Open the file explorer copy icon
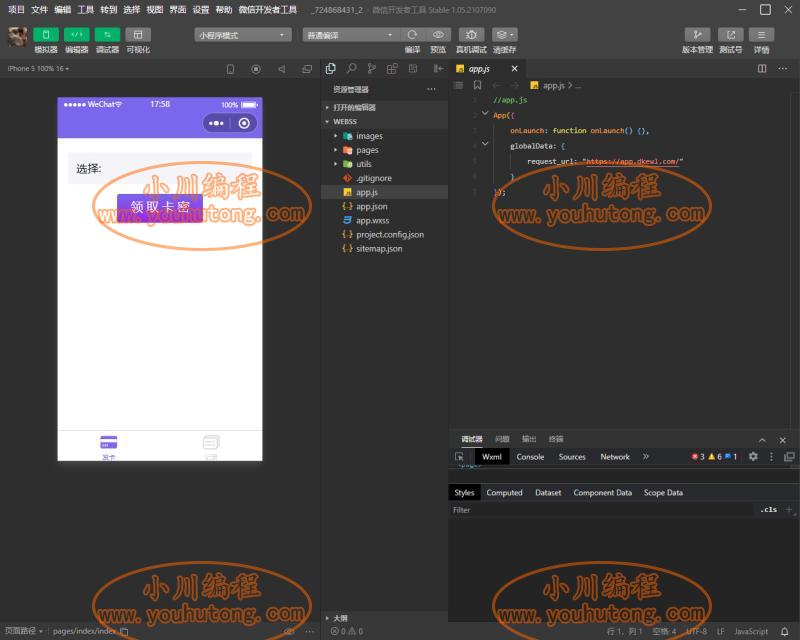Viewport: 800px width, 640px height. pyautogui.click(x=331, y=68)
